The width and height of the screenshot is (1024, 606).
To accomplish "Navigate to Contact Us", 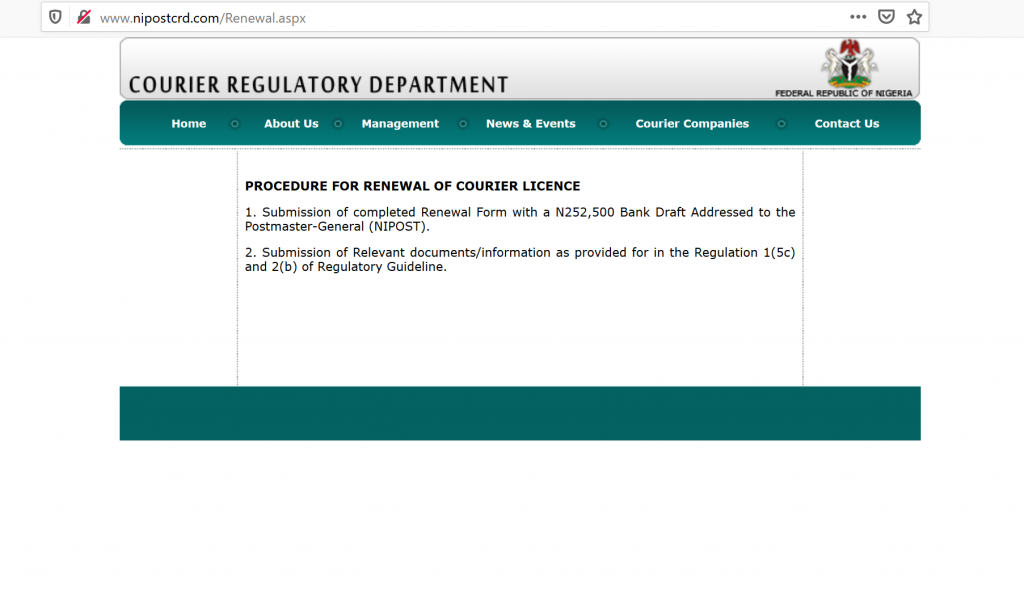I will point(846,124).
